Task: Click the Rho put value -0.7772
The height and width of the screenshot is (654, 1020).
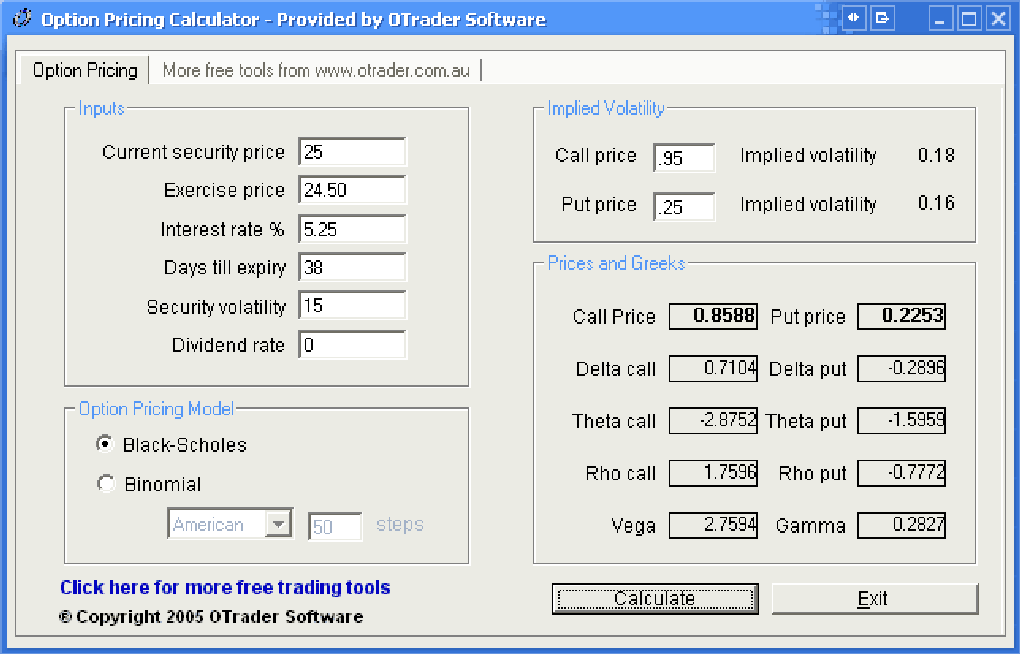Action: [x=901, y=472]
